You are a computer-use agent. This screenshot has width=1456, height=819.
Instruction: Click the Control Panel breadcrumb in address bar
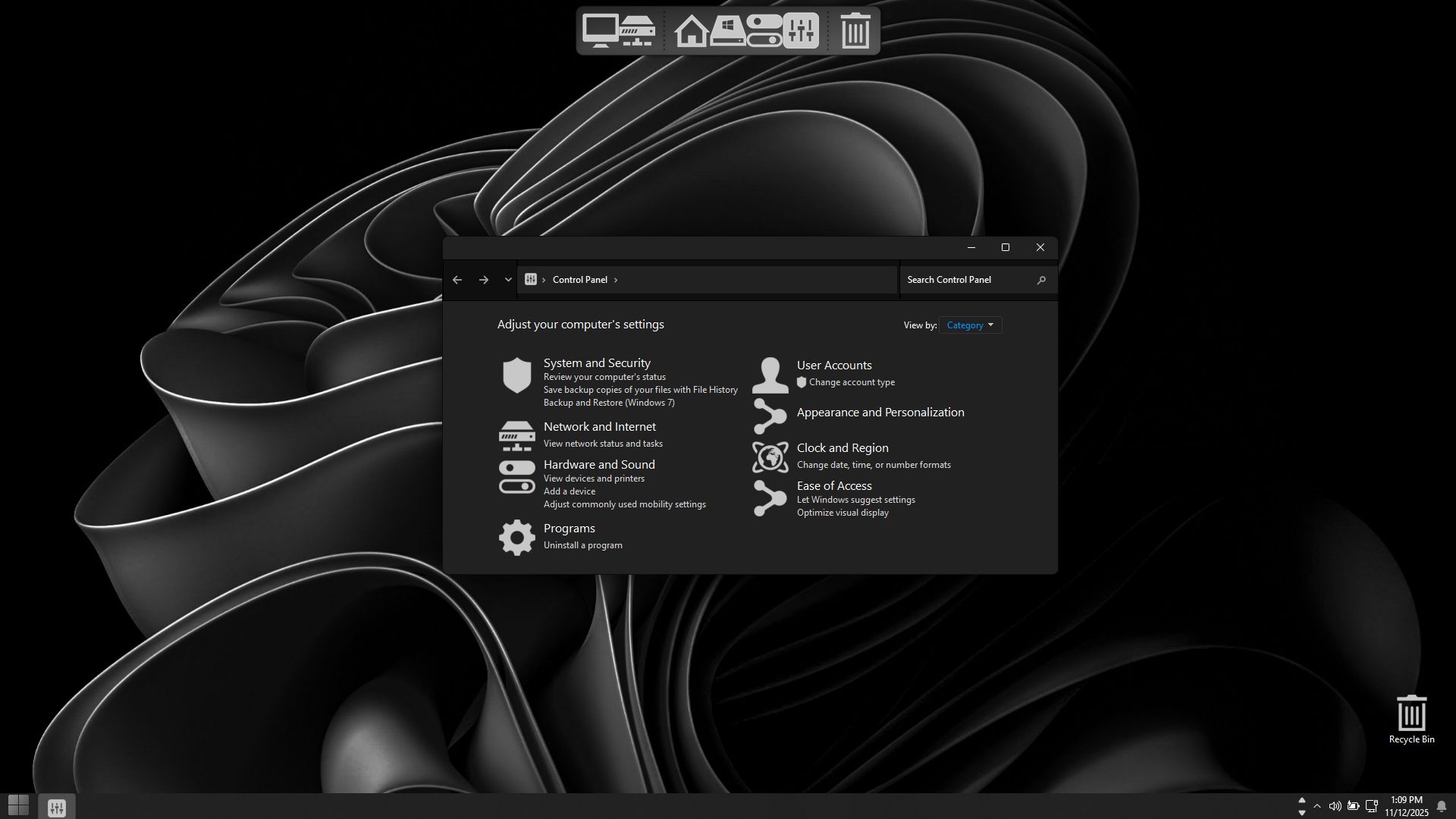coord(579,280)
